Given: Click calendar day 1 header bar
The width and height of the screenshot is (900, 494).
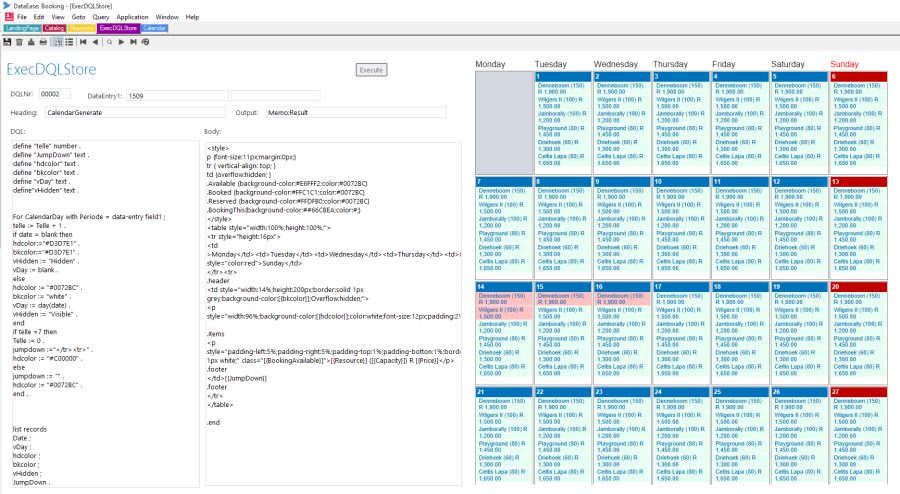Looking at the screenshot, I should (x=562, y=76).
